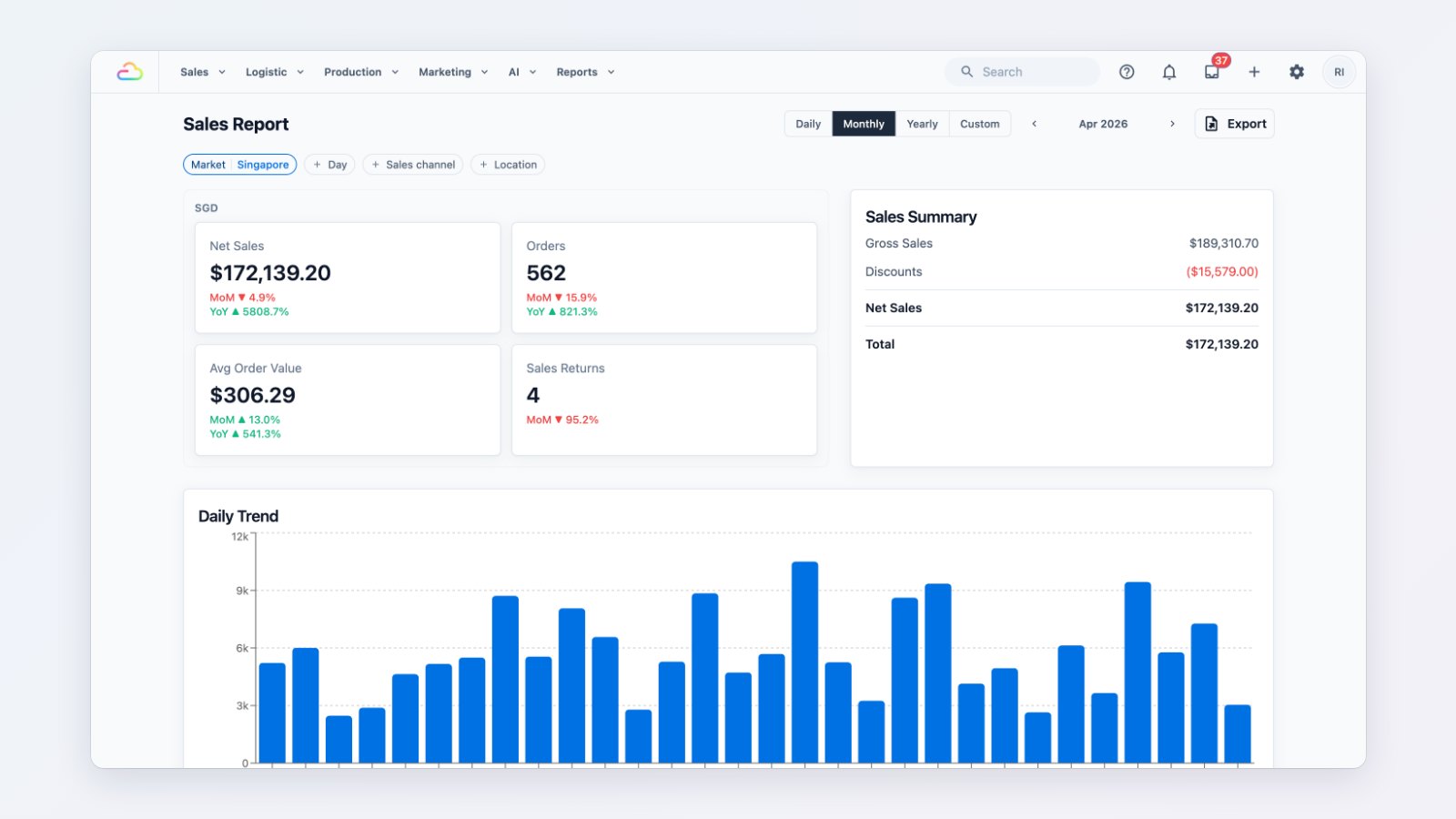The width and height of the screenshot is (1456, 819).
Task: Expand the AI menu
Action: click(522, 72)
